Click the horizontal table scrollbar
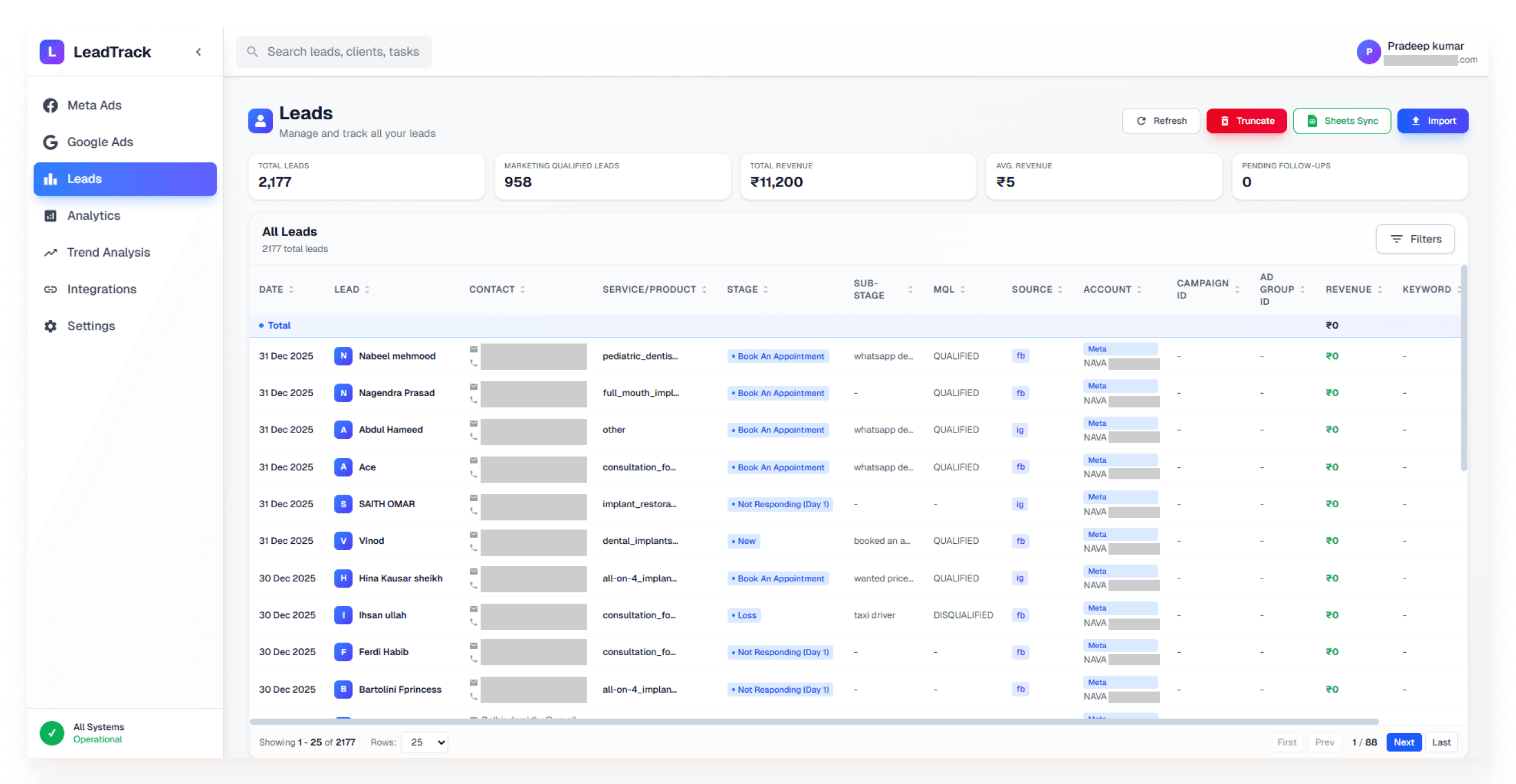1516x784 pixels. [x=813, y=722]
